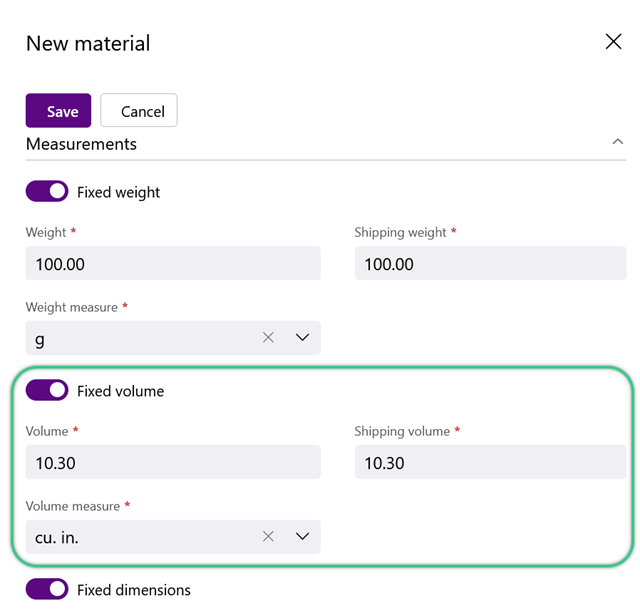Edit the Weight field value

coord(173,263)
